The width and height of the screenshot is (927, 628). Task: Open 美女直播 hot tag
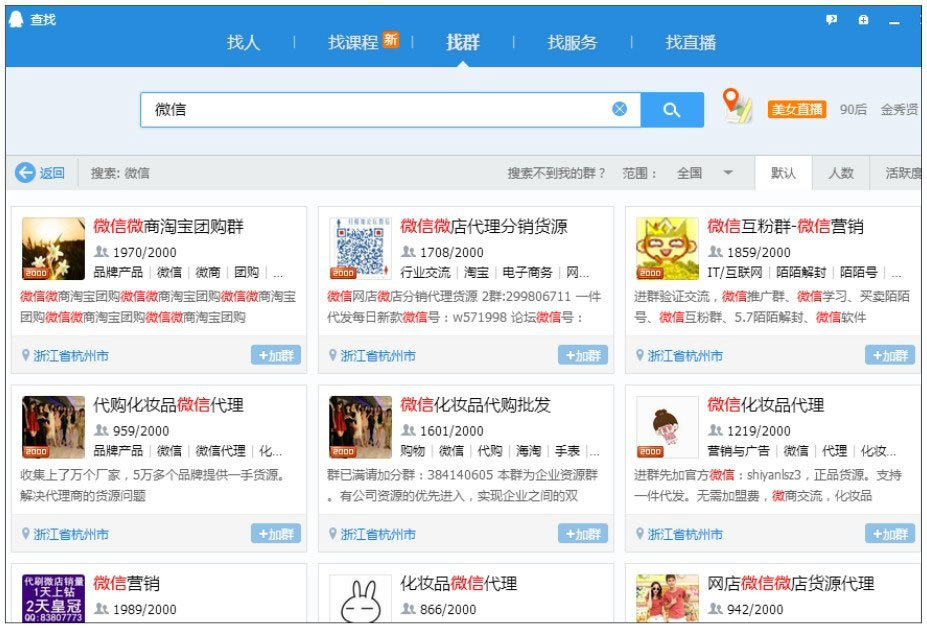(x=796, y=109)
